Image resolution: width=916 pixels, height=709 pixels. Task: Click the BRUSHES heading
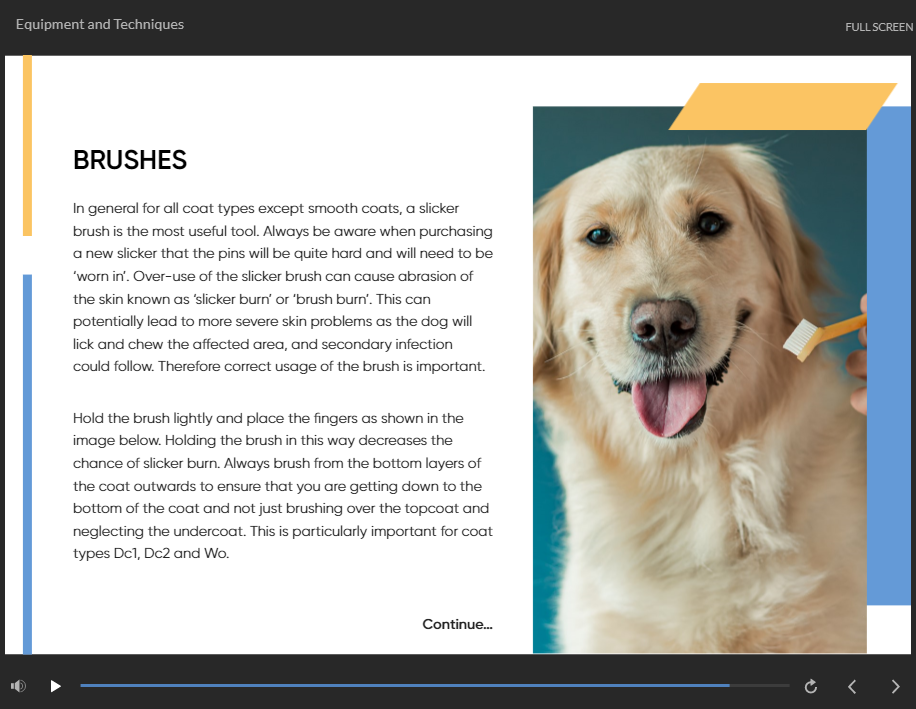[x=130, y=160]
